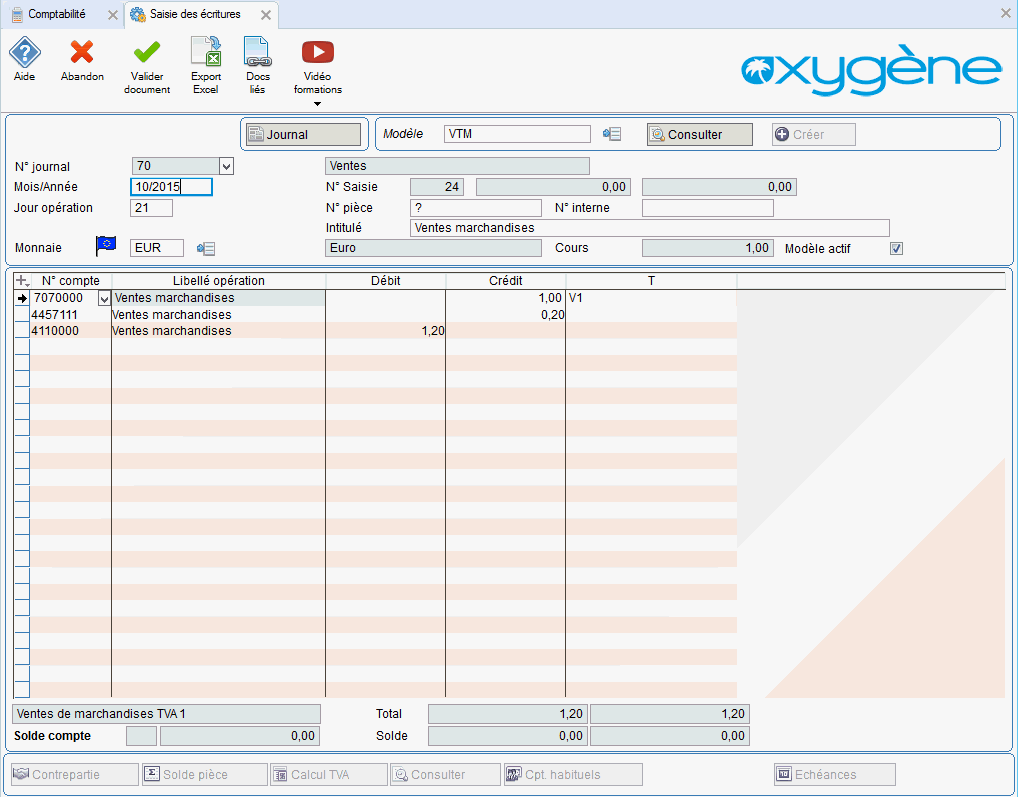Click the Journal button
This screenshot has width=1018, height=797.
(303, 134)
